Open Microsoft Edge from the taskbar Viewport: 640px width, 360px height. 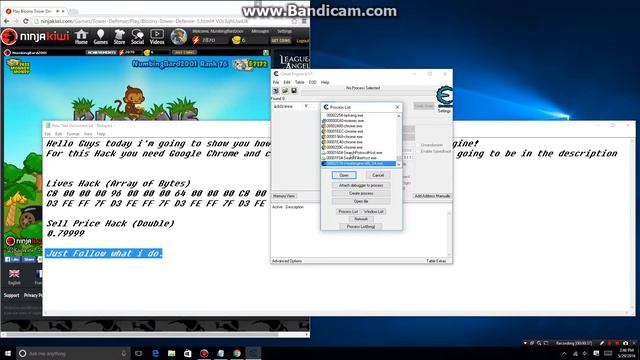pos(155,353)
